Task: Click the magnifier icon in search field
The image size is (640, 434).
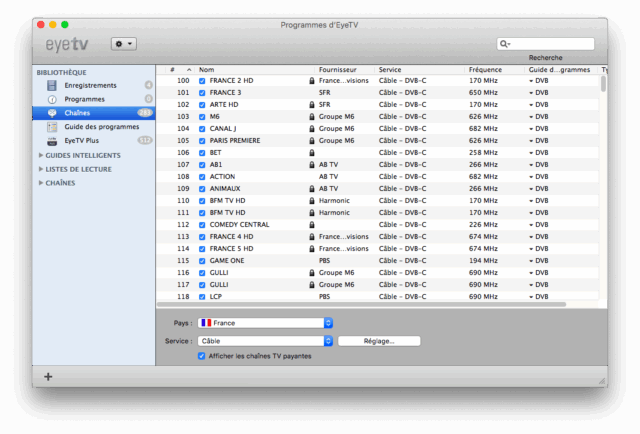Action: coord(506,44)
